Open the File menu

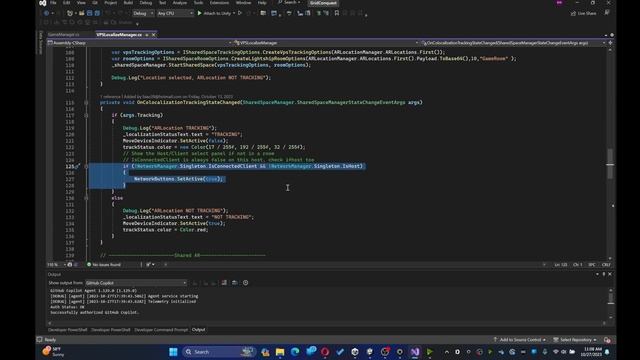tap(53, 3)
